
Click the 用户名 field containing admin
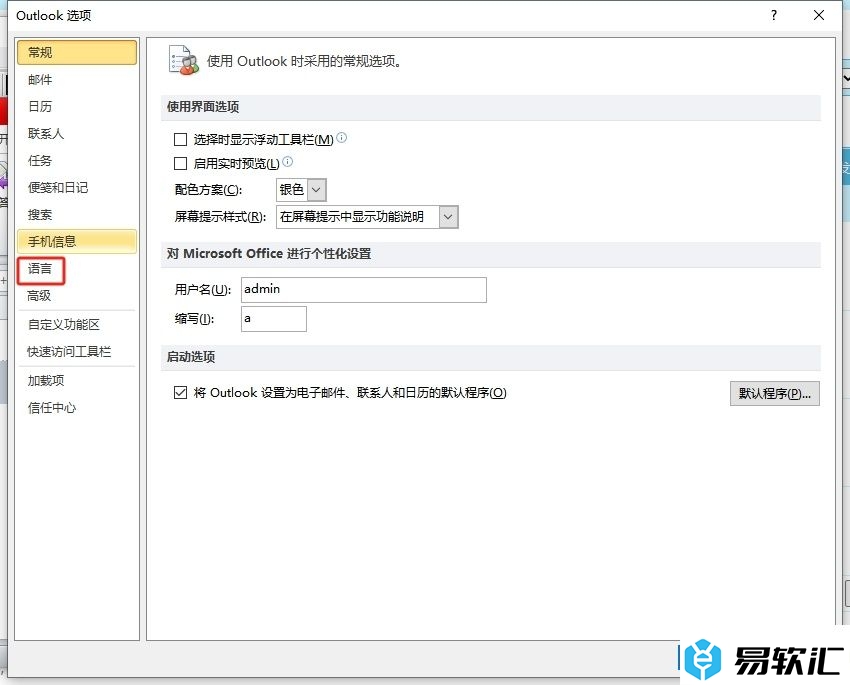[x=364, y=290]
